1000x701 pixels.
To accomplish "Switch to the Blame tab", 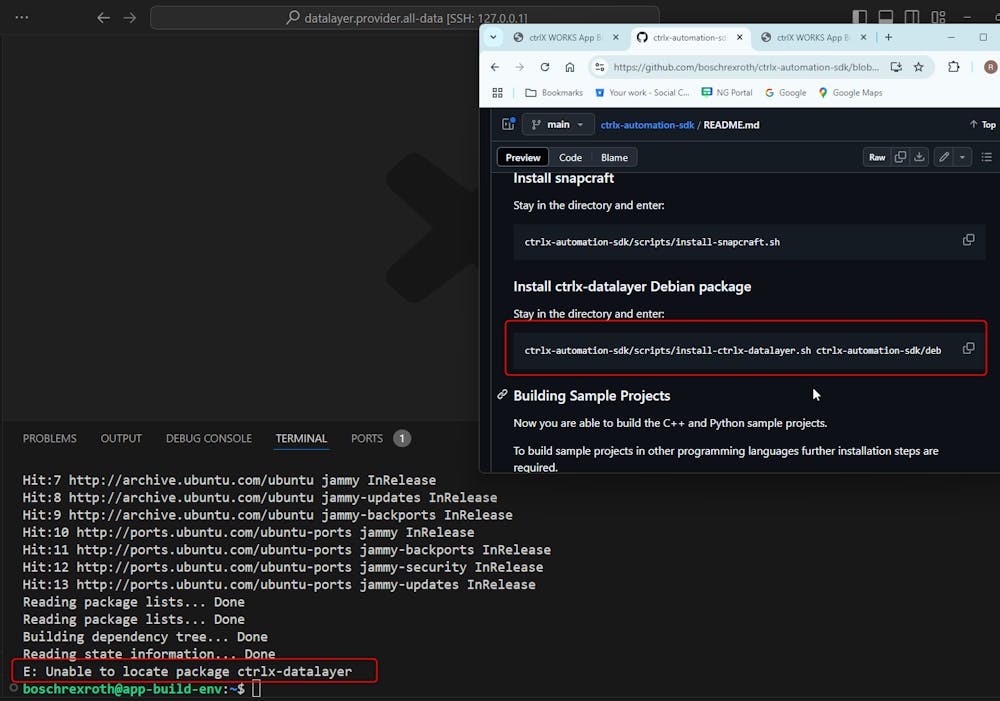I will click(613, 157).
